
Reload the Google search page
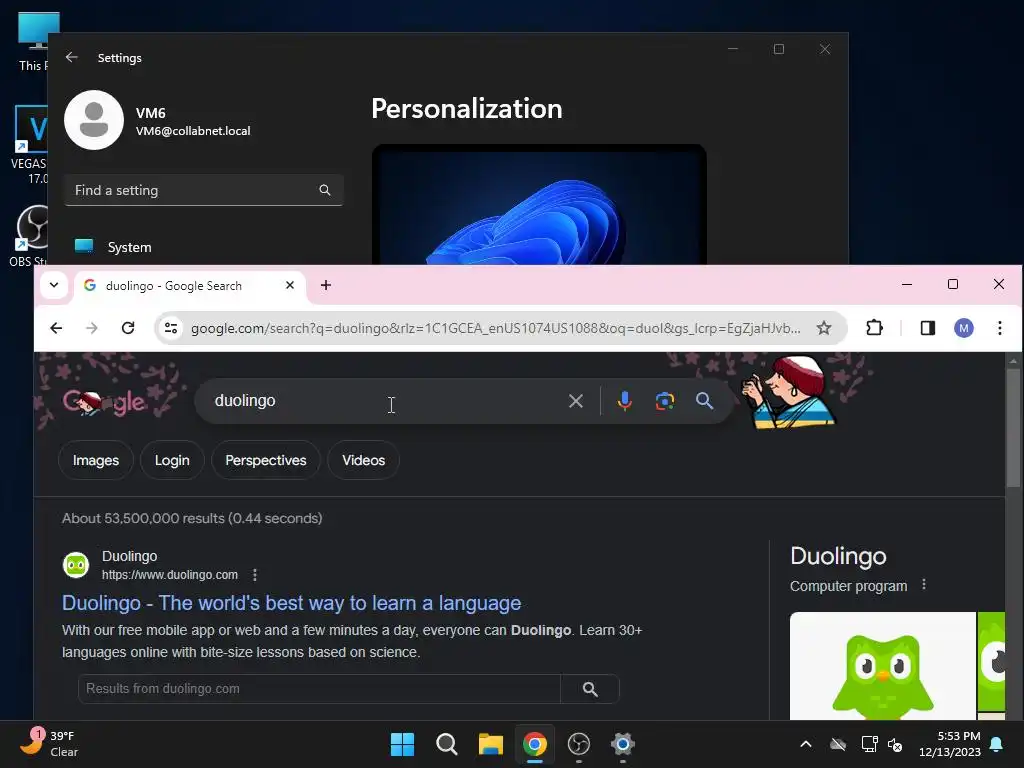click(128, 328)
